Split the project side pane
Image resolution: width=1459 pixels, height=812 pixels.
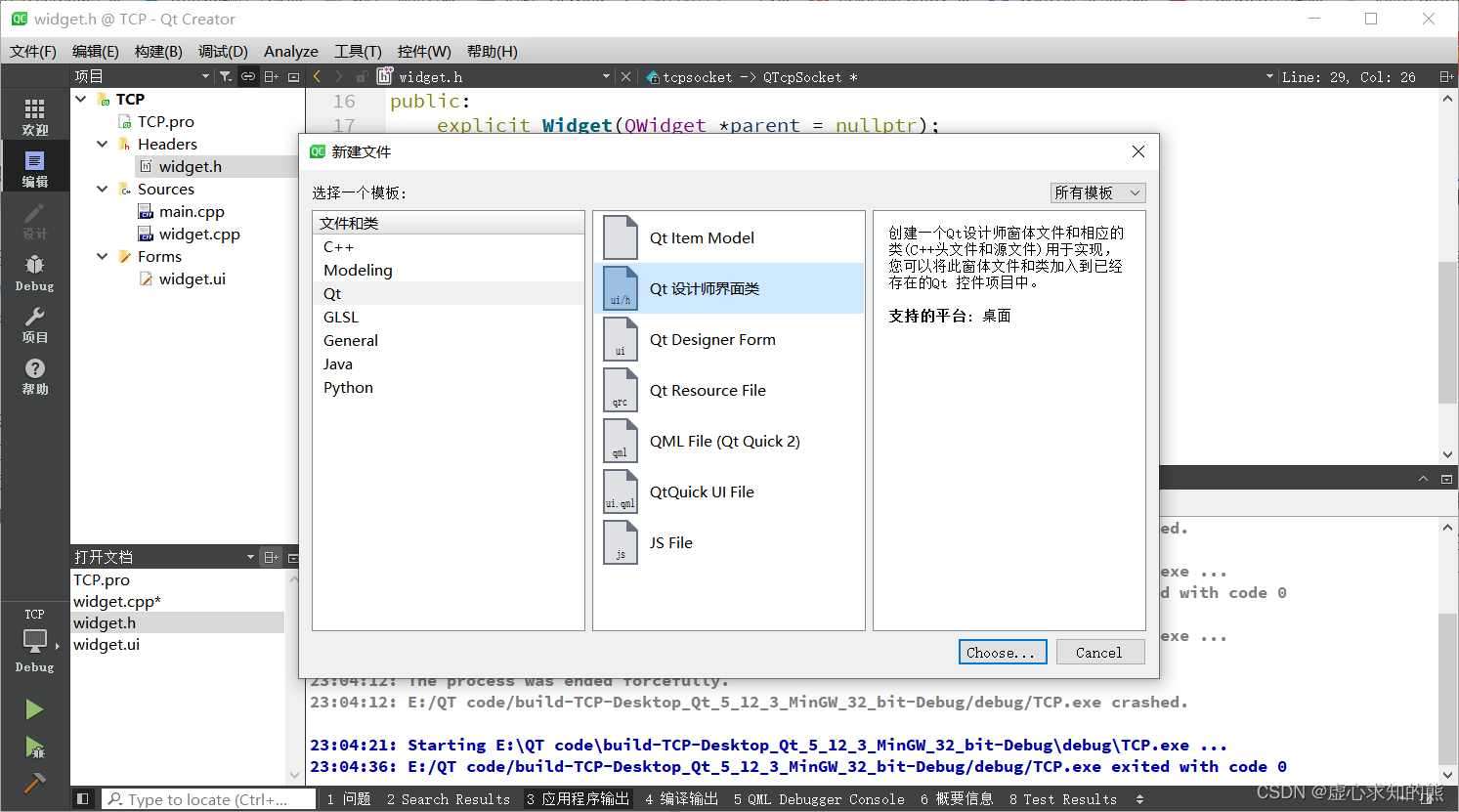271,76
